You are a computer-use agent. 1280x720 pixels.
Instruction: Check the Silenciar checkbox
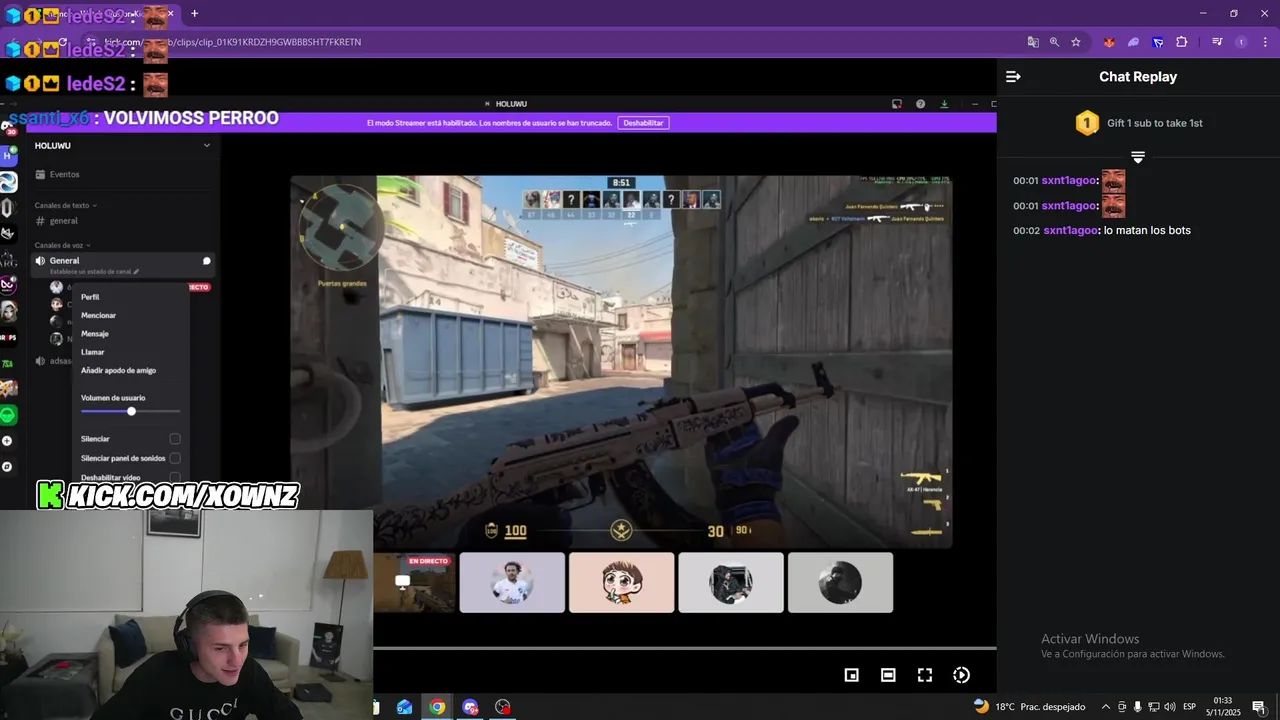pyautogui.click(x=175, y=439)
